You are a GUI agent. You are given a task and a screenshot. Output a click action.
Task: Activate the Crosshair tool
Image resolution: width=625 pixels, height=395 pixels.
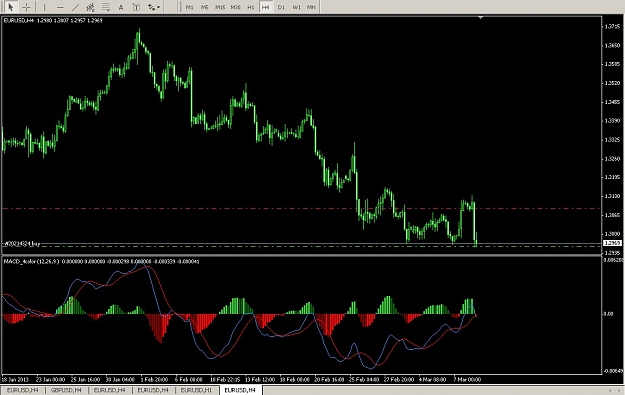(26, 7)
